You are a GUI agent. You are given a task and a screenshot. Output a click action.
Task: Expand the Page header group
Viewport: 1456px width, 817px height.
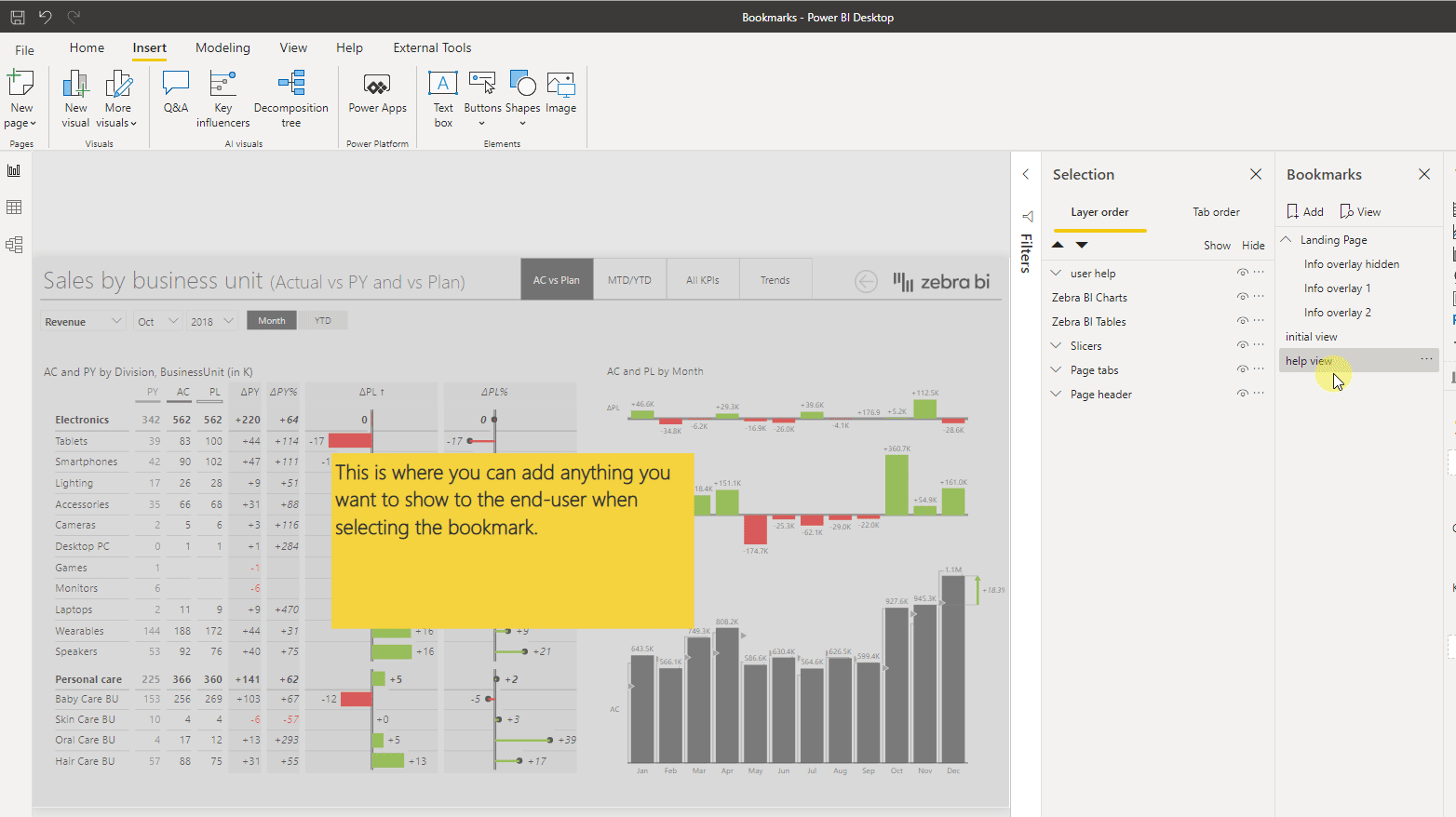pyautogui.click(x=1057, y=394)
